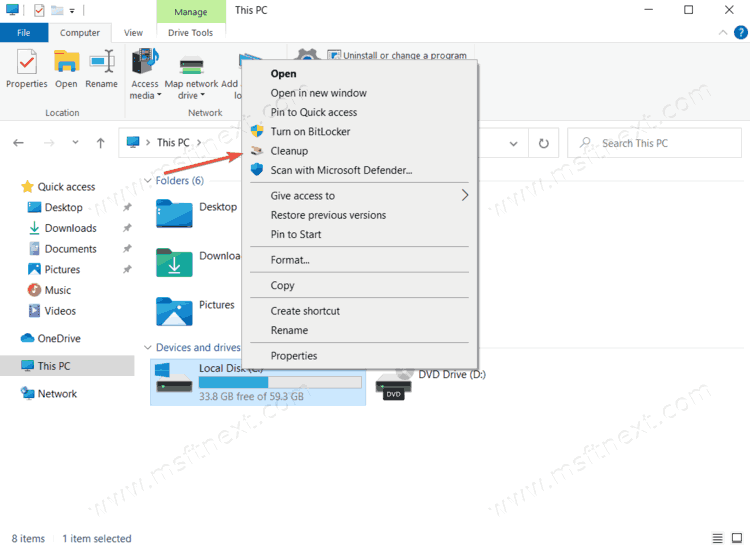The width and height of the screenshot is (750, 545).
Task: Select the Local Disk drive icon
Action: (174, 378)
